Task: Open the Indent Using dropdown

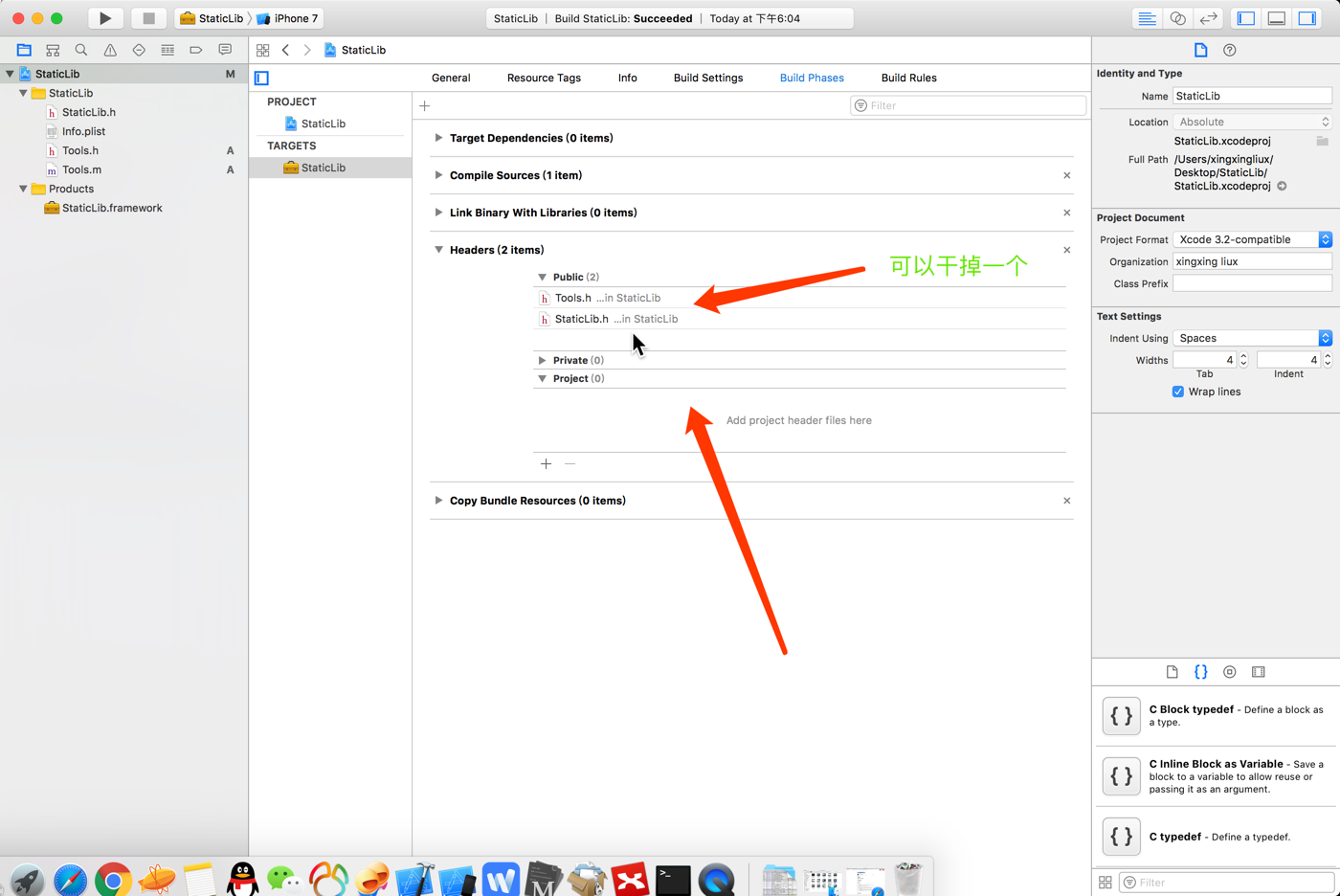Action: coord(1252,338)
